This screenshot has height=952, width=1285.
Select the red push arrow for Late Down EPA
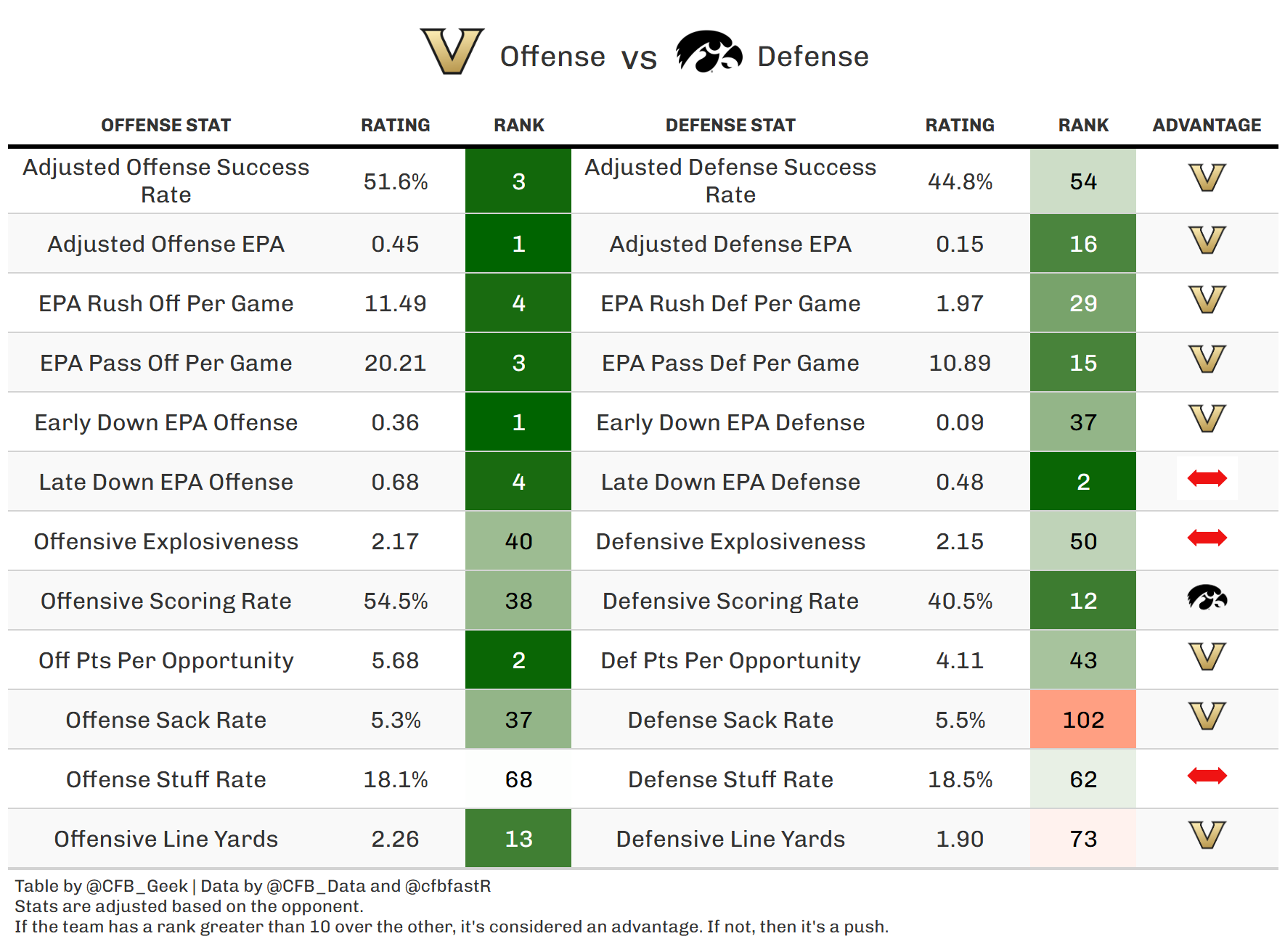point(1207,478)
